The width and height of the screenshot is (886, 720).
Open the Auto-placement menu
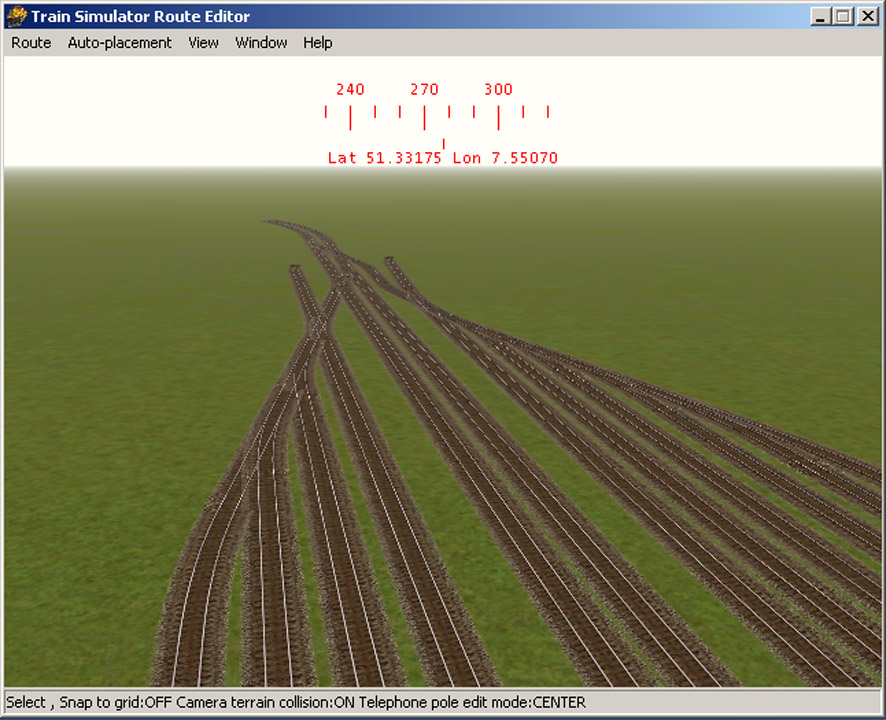119,43
